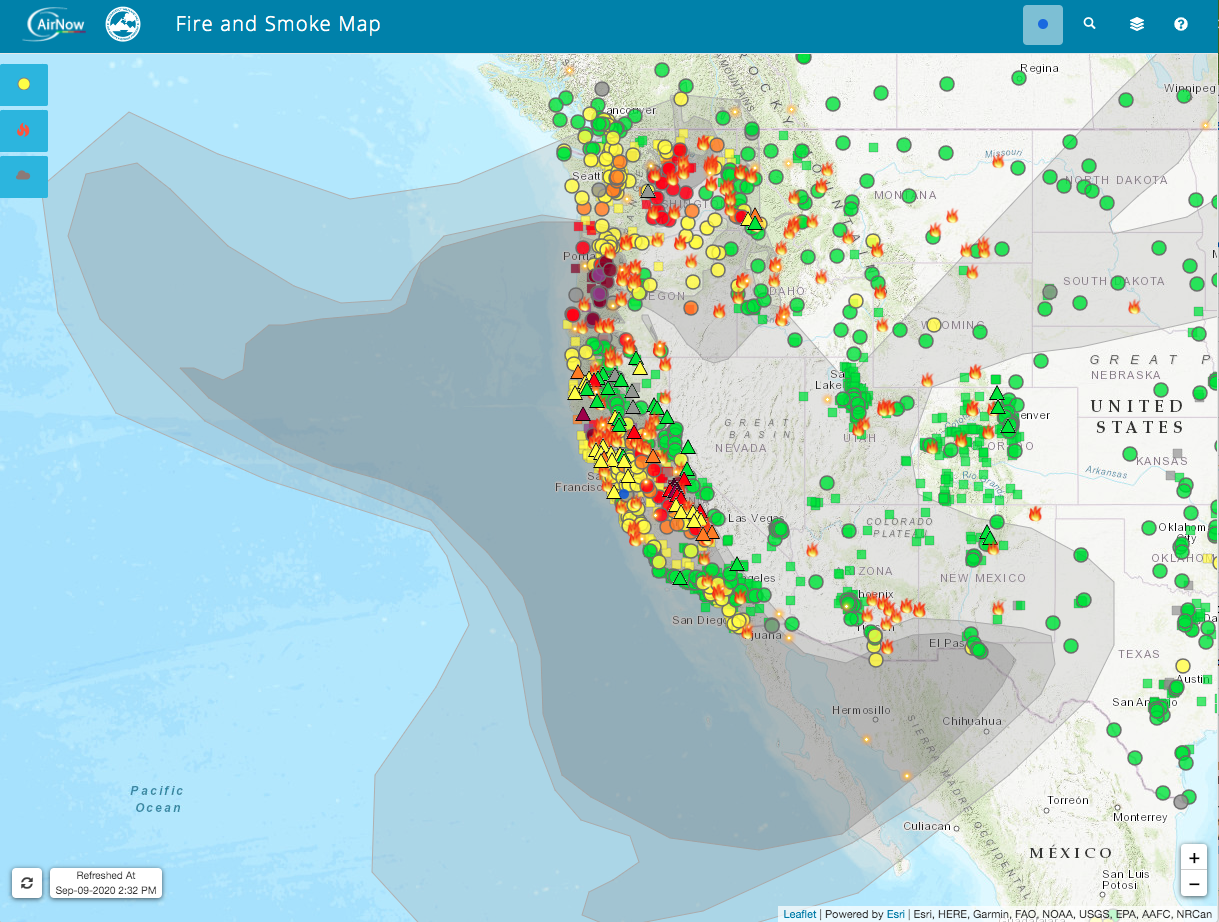Click the interagency partner logo beside AirNow
The width and height of the screenshot is (1219, 922).
point(122,24)
